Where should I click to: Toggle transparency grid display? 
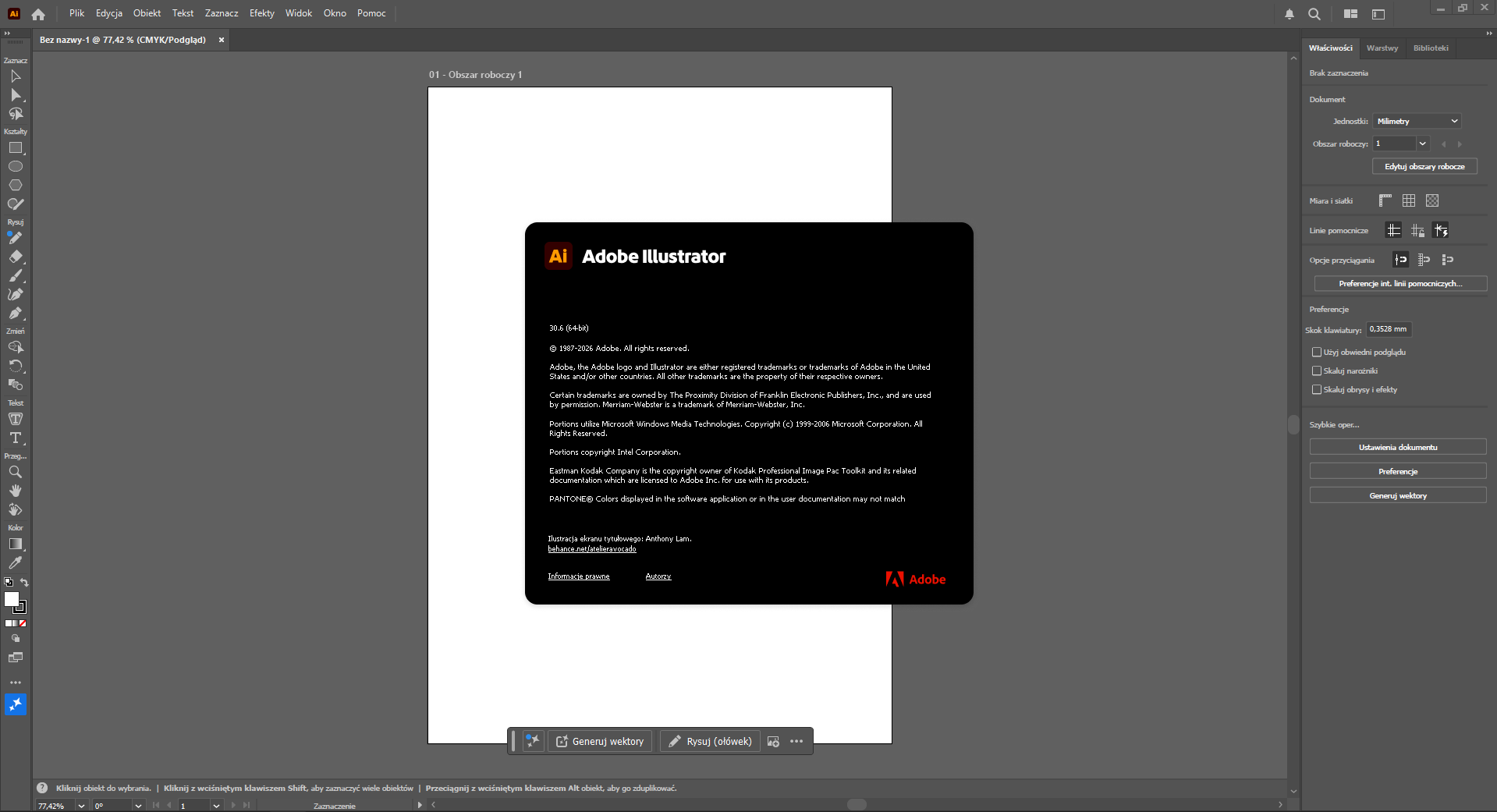point(1432,200)
